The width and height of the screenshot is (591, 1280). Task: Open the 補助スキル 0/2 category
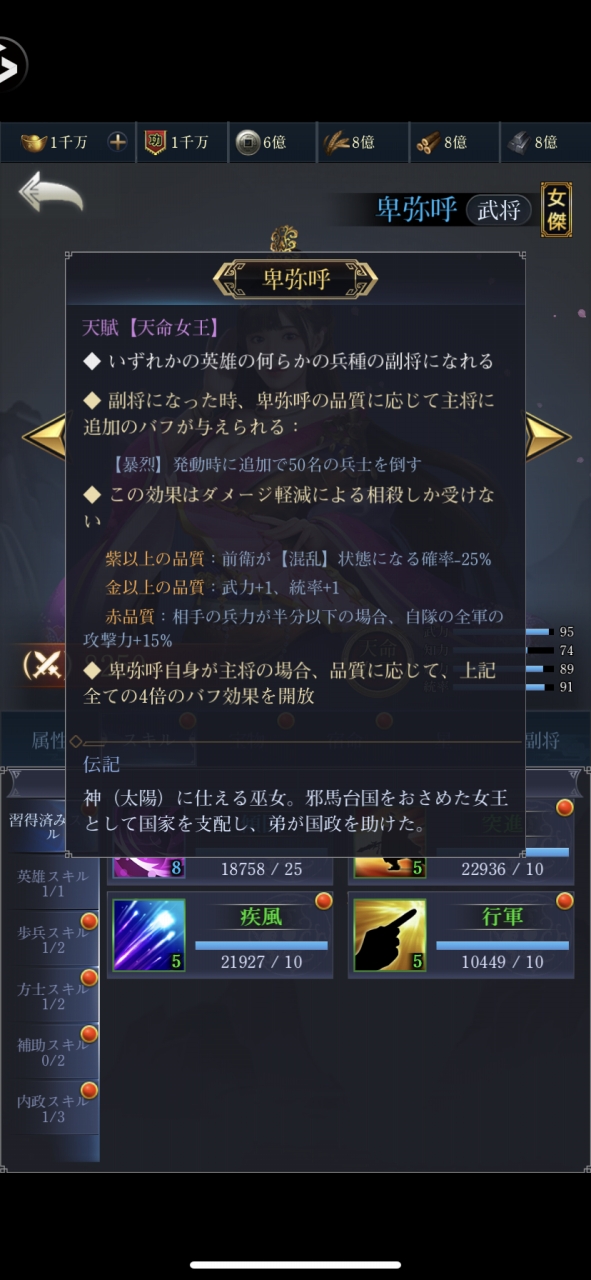(53, 1051)
